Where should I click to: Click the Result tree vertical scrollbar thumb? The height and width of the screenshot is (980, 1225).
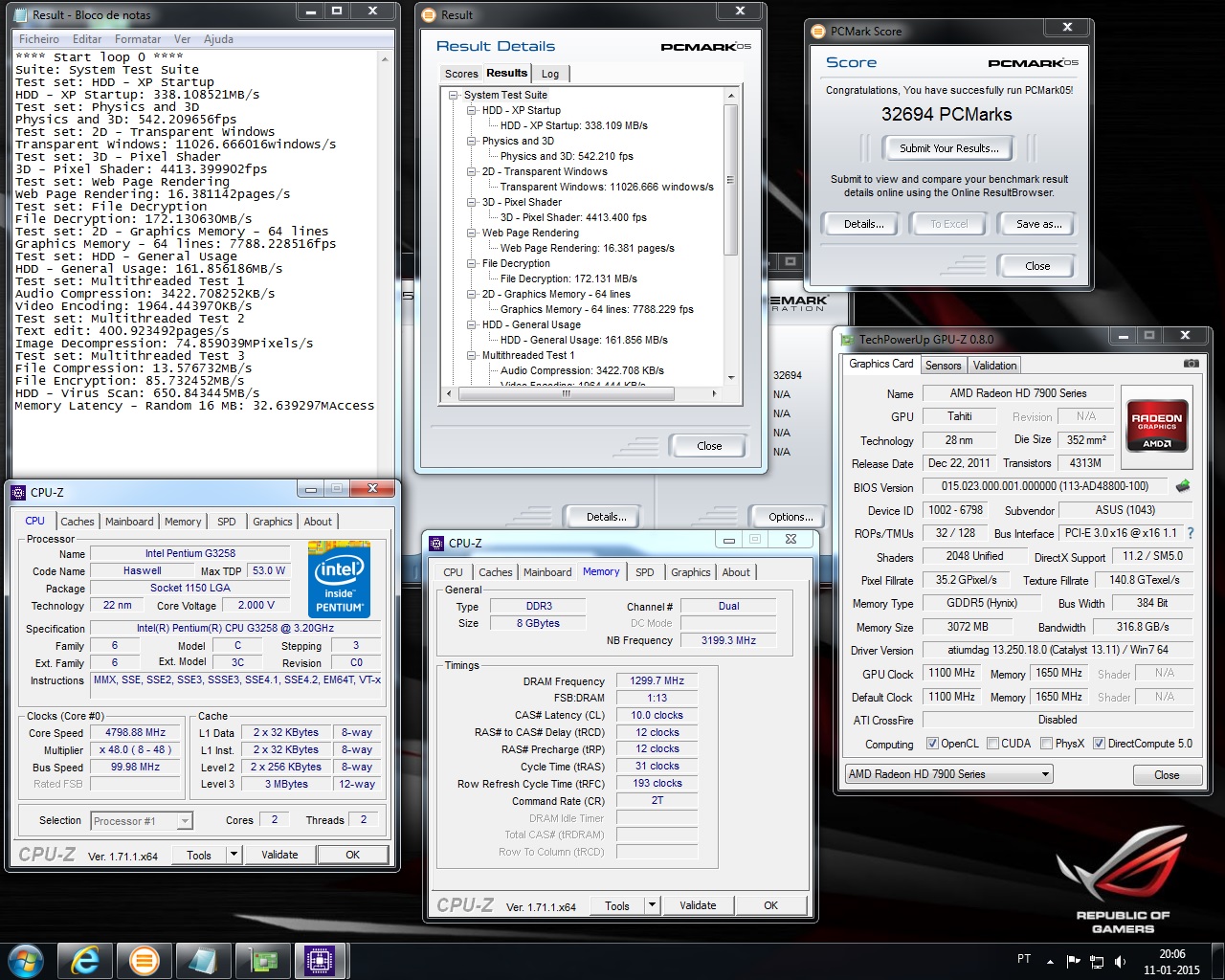tap(730, 180)
